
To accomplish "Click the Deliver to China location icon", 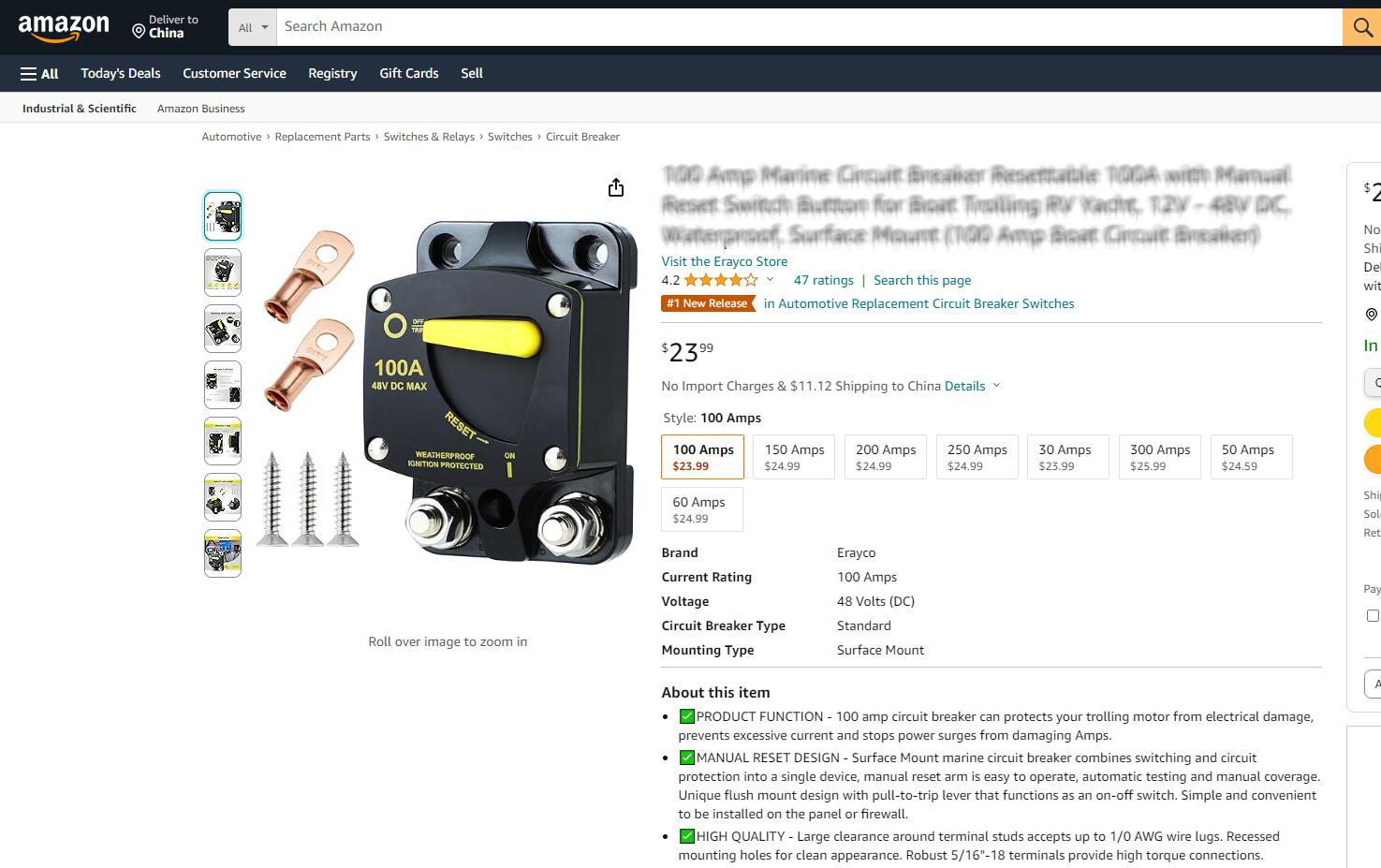I will 139,32.
